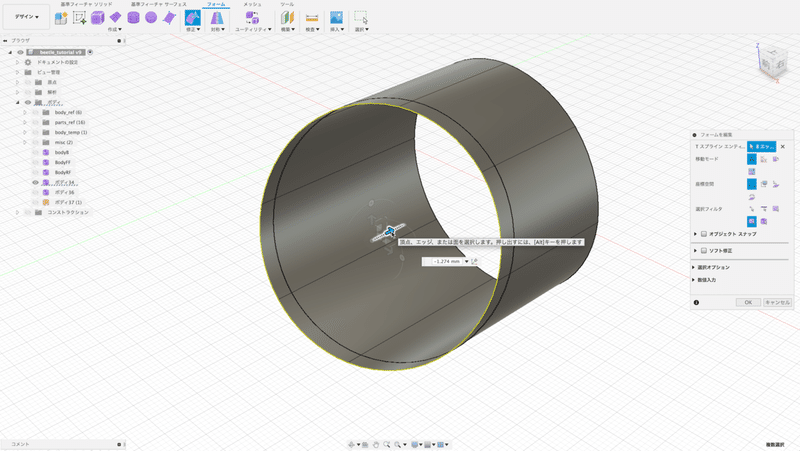The image size is (800, 451).
Task: Set edge filter in 選択フィルタ row
Action: [x=764, y=209]
